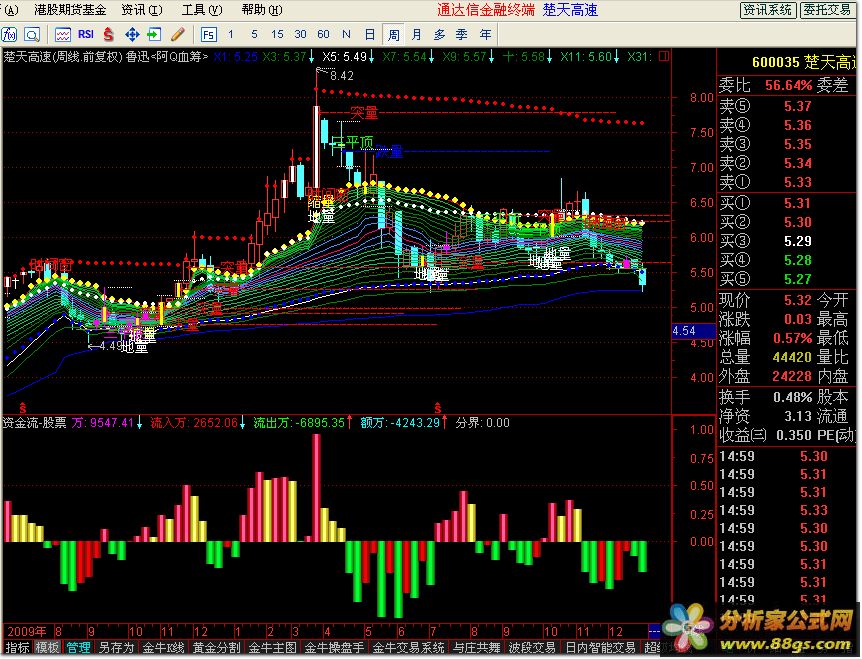The width and height of the screenshot is (862, 659).
Task: Select the 模板 bottom tab
Action: tap(47, 647)
